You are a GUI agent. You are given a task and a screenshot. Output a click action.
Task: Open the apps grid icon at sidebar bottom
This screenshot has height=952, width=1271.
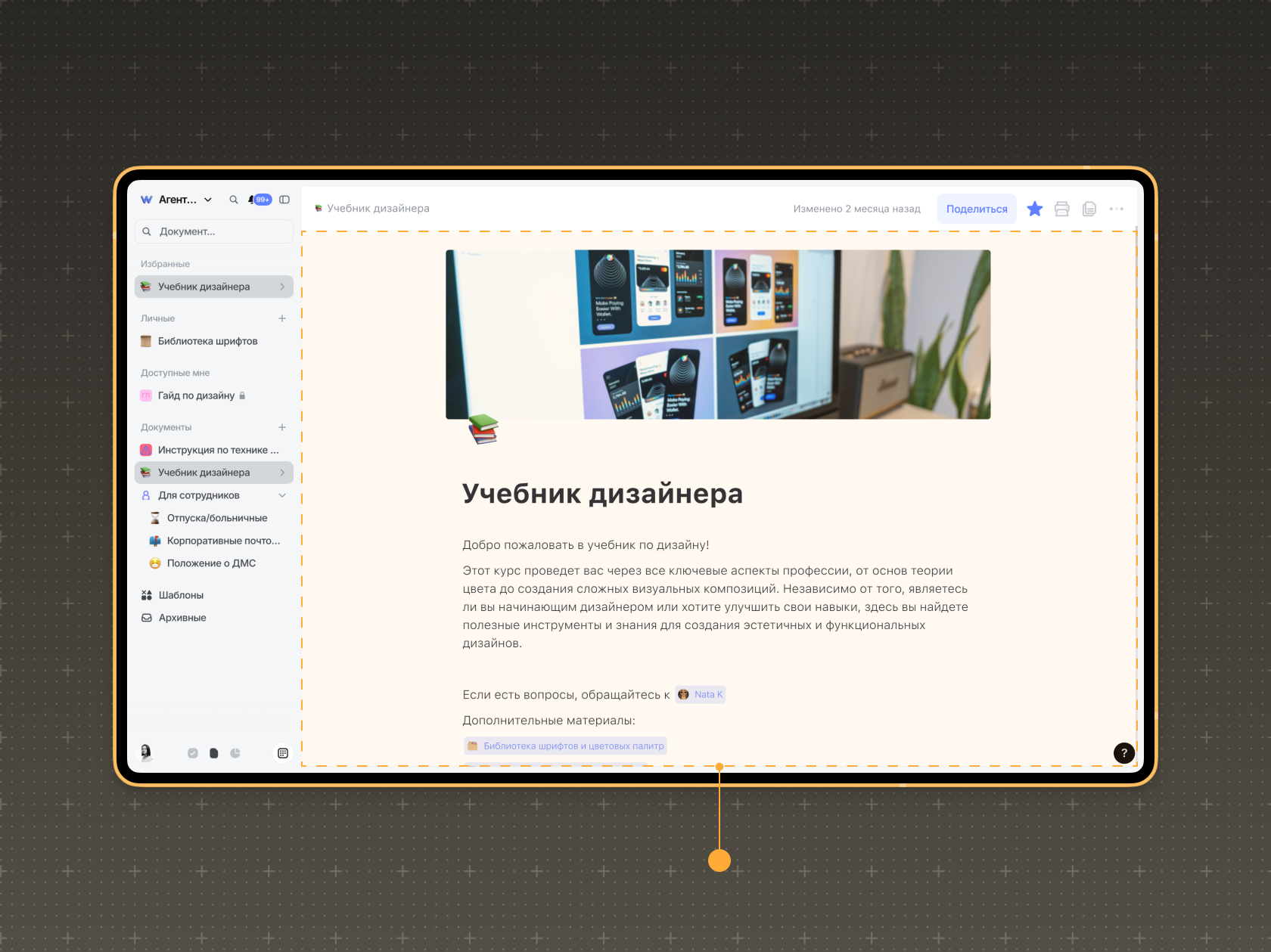point(282,753)
